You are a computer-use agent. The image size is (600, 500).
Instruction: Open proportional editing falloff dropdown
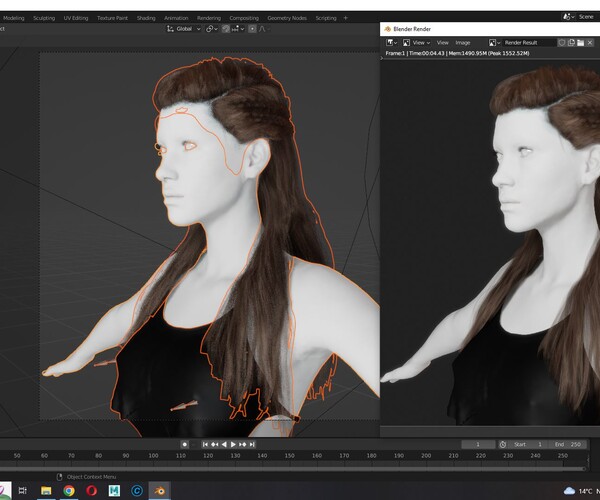pos(264,29)
